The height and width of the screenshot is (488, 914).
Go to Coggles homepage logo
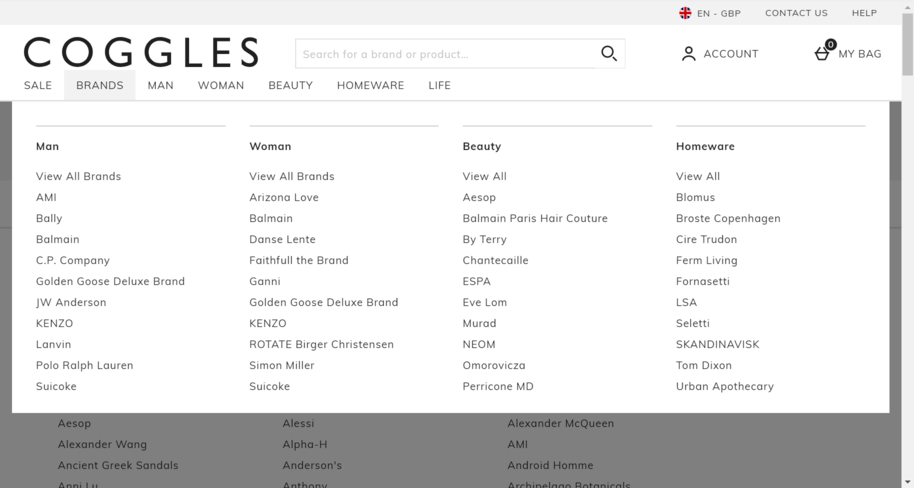(x=141, y=52)
